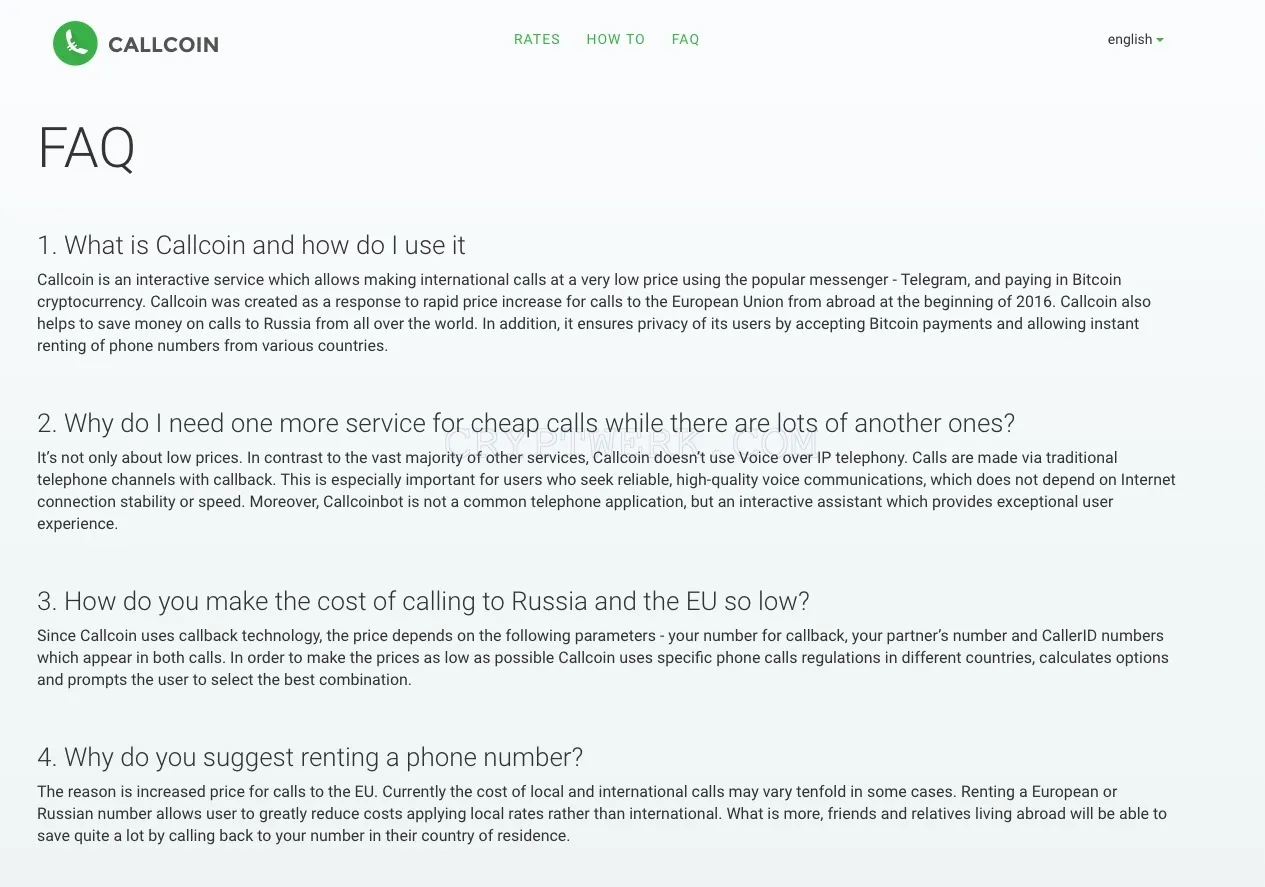The width and height of the screenshot is (1265, 887).
Task: Select the FAQ navigation link
Action: [686, 39]
